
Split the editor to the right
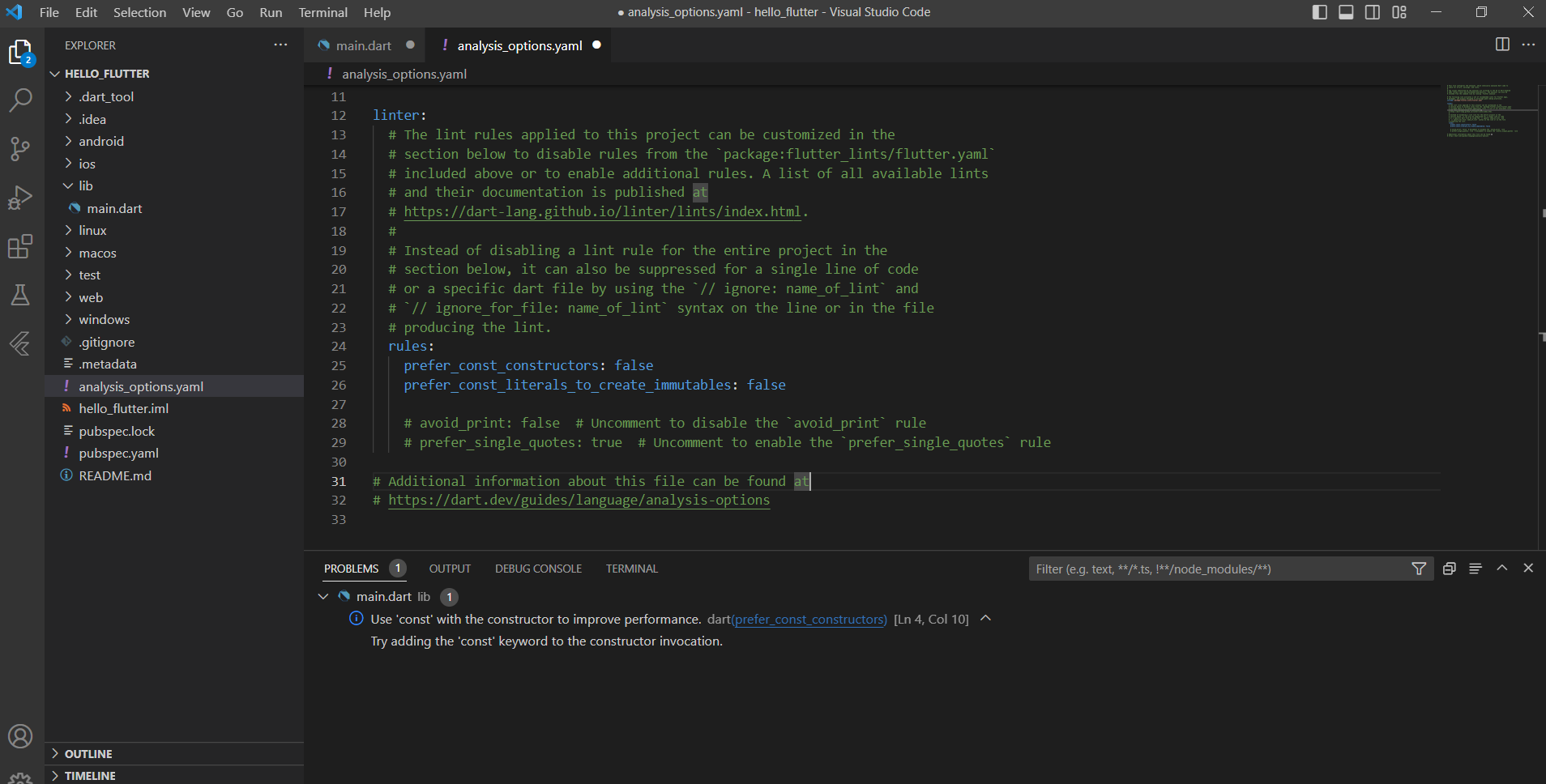[x=1502, y=45]
